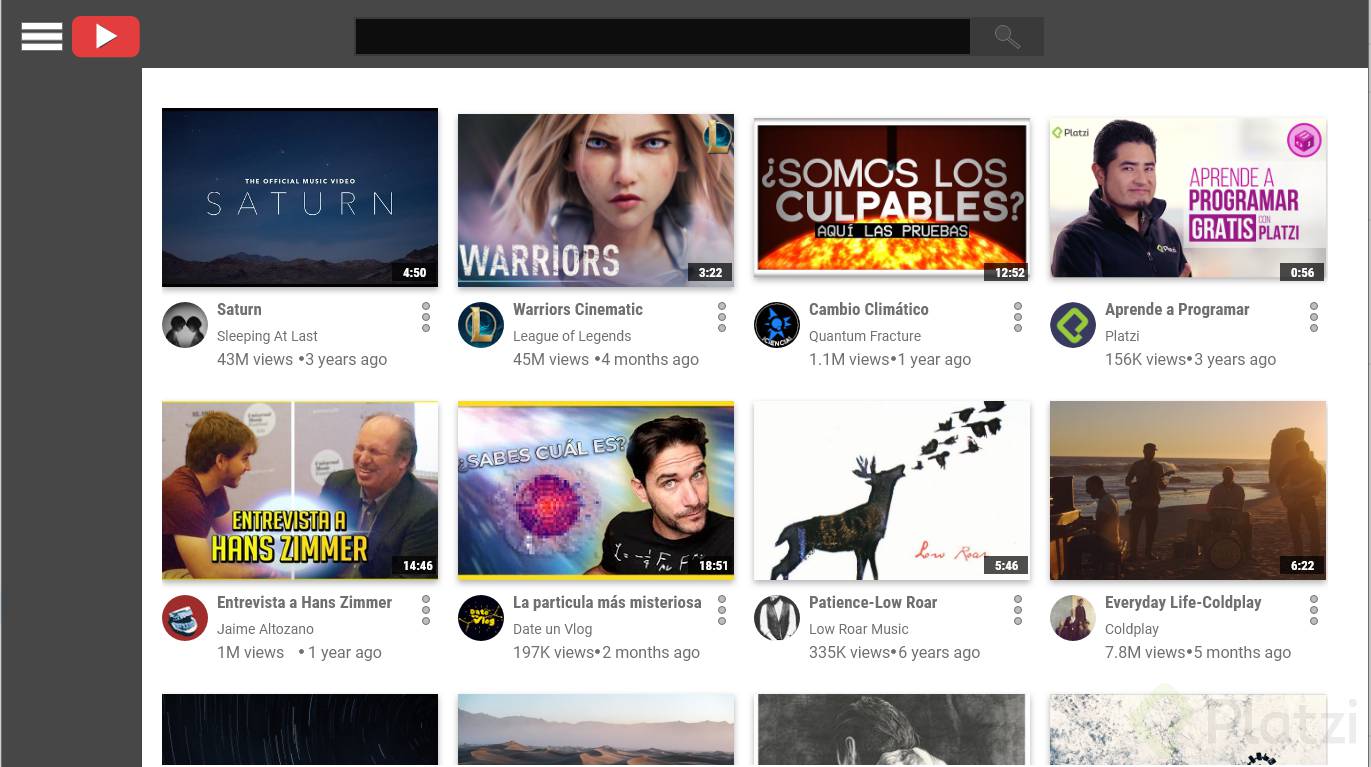Open options menu for La particula más misteriosa
The image size is (1371, 767).
pyautogui.click(x=722, y=610)
